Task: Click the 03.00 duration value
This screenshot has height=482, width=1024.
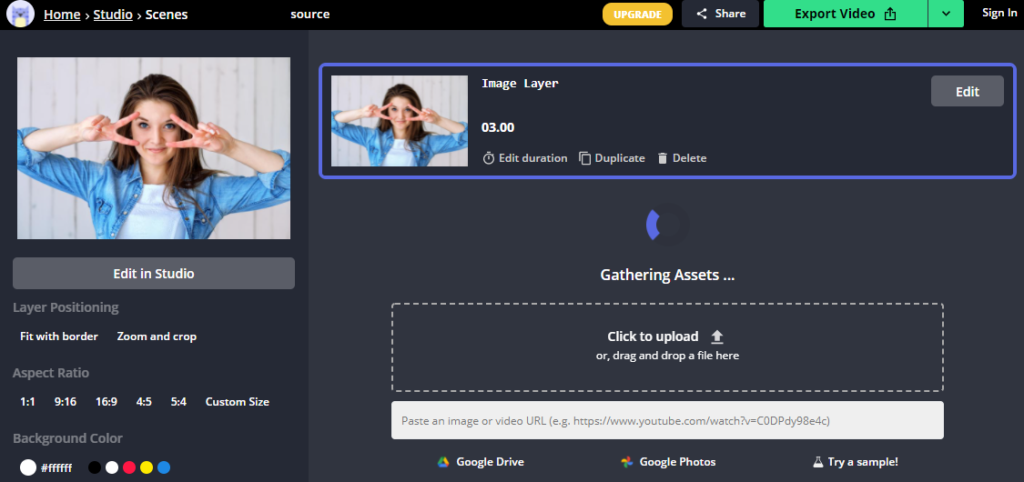Action: pyautogui.click(x=498, y=127)
